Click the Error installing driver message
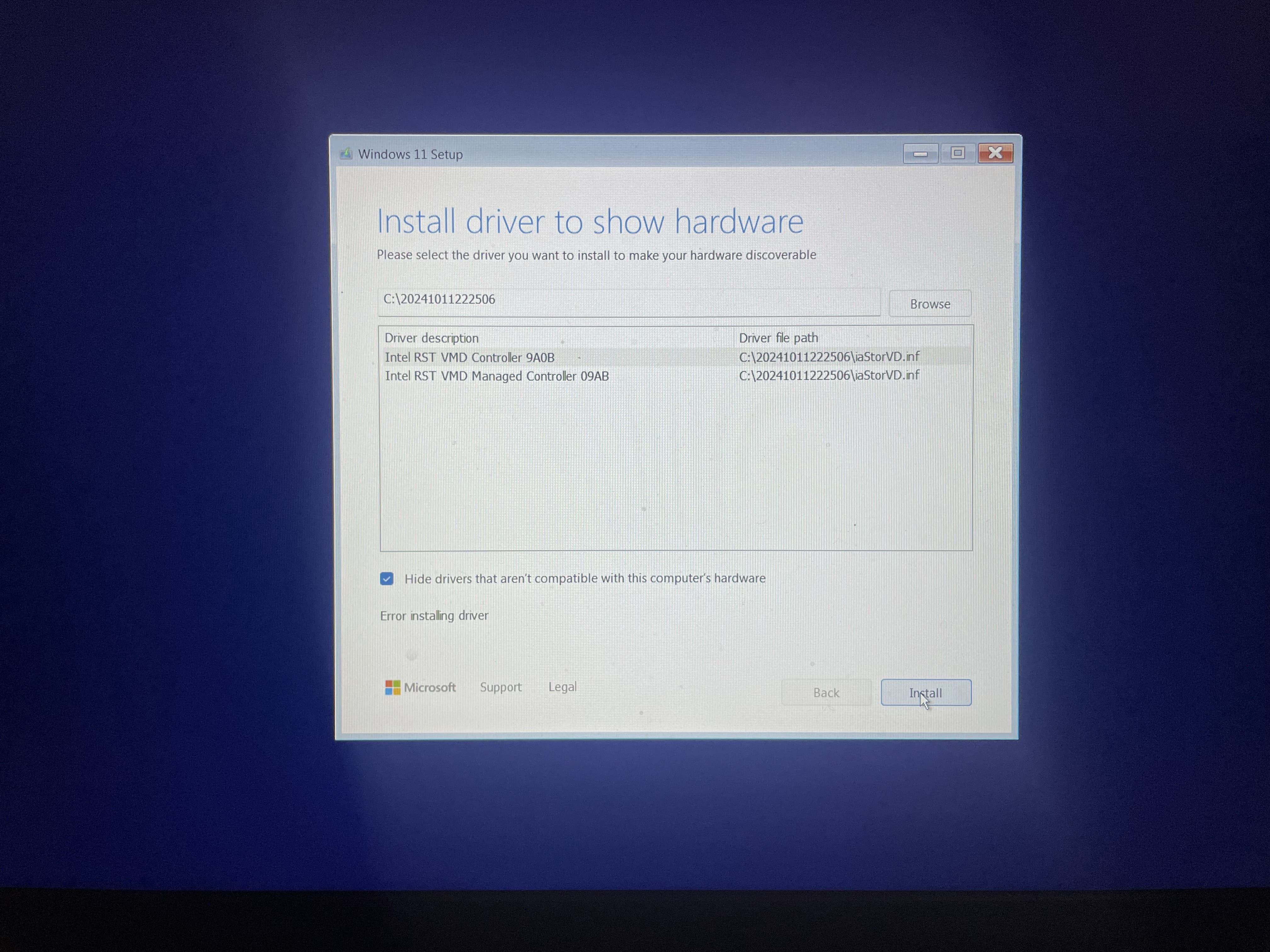Image resolution: width=1270 pixels, height=952 pixels. point(434,616)
